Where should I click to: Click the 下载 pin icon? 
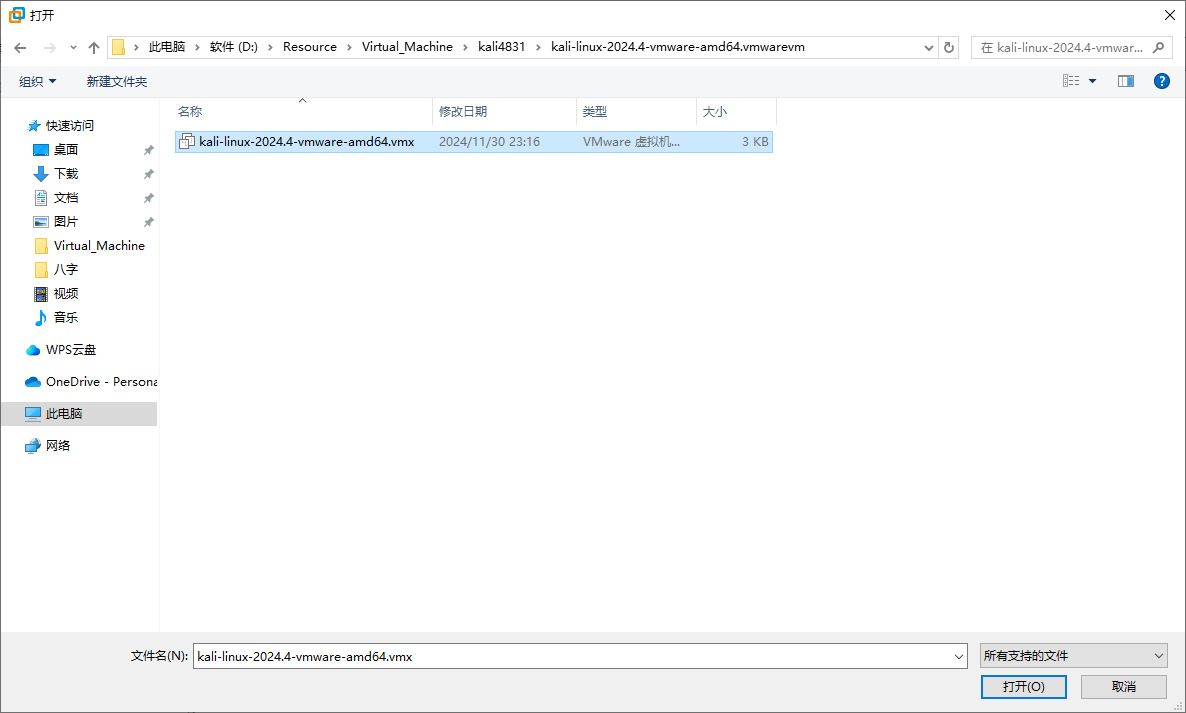pos(148,175)
